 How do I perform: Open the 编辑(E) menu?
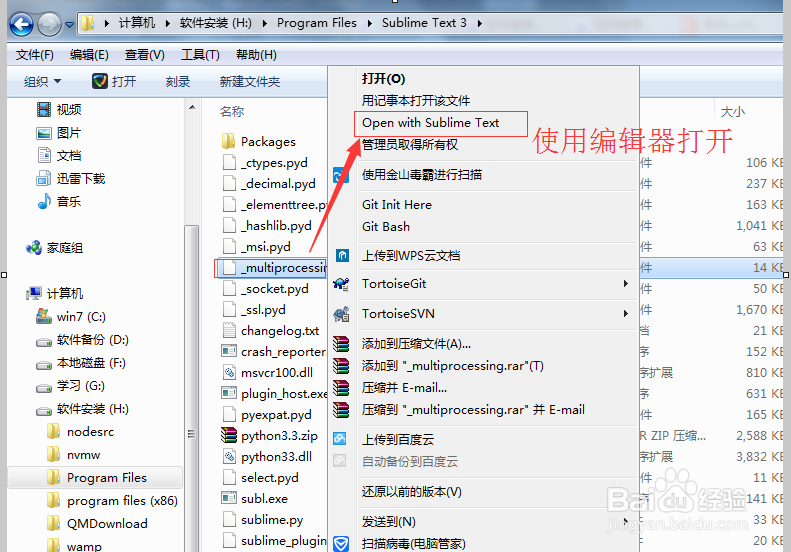(x=89, y=54)
